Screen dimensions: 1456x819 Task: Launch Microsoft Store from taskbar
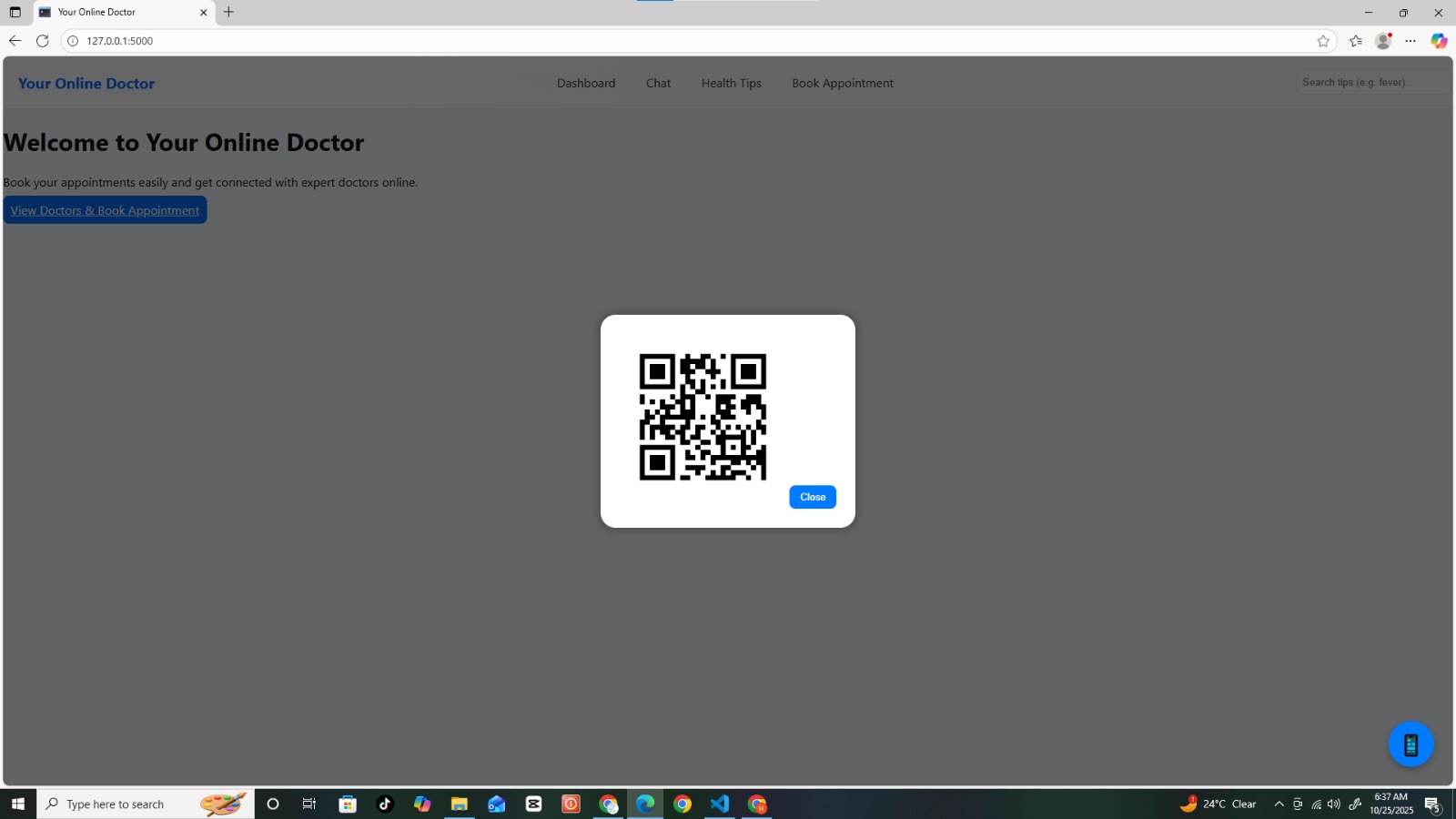(348, 804)
